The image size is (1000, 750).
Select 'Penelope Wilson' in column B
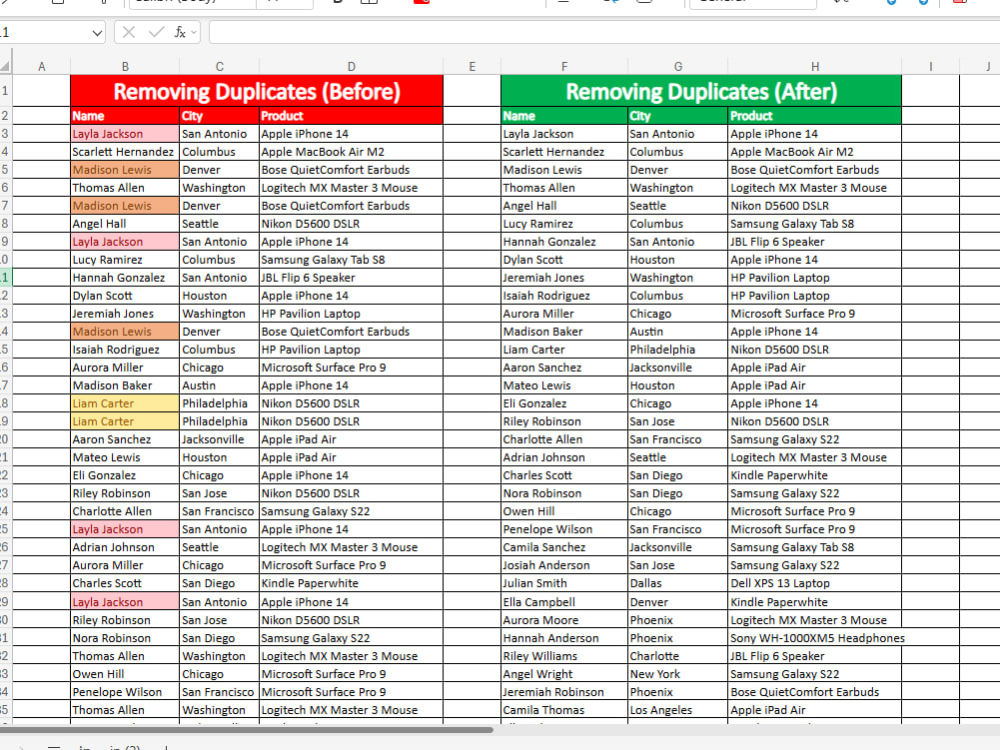tap(125, 692)
